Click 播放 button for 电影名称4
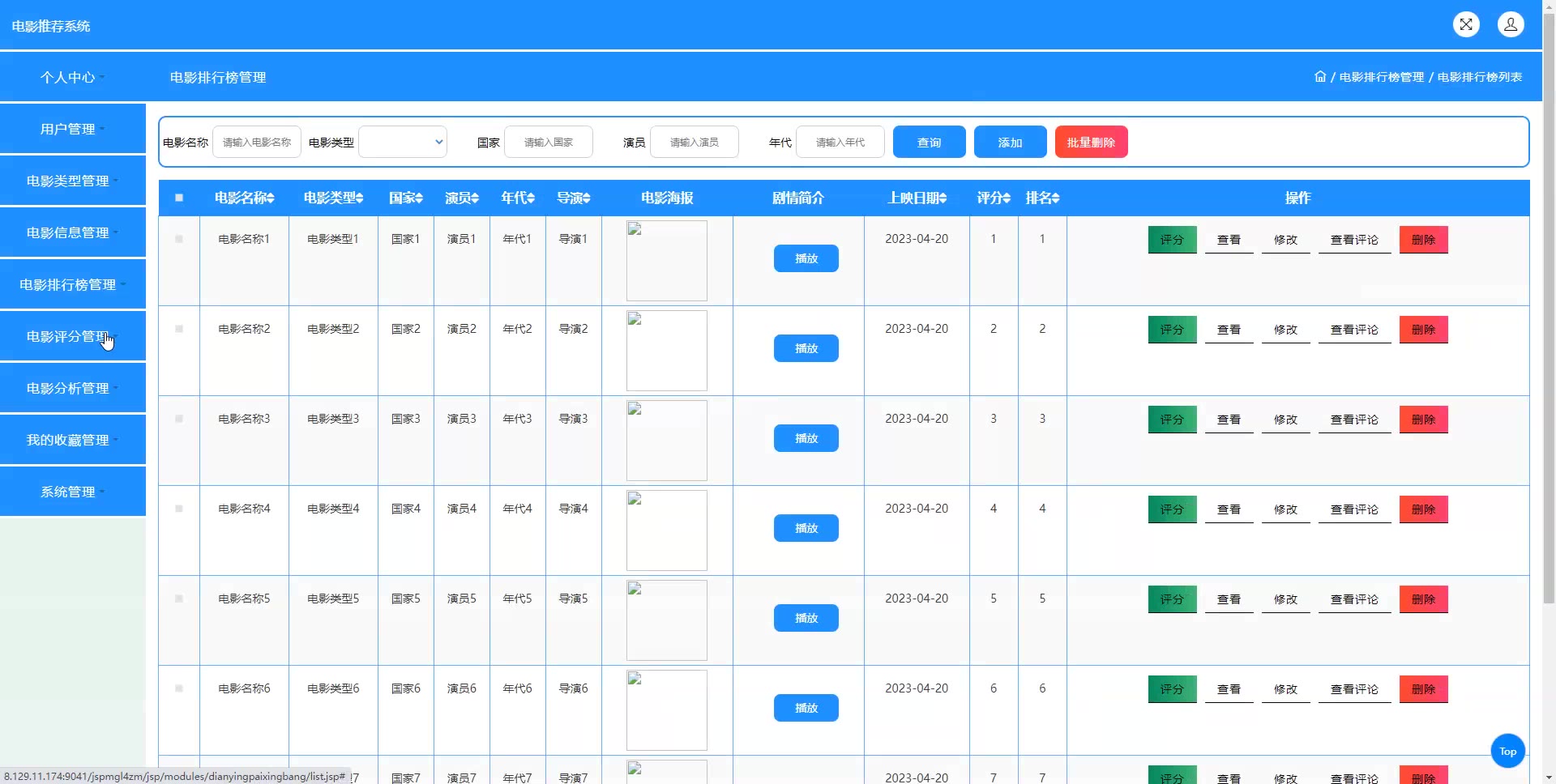 [806, 528]
